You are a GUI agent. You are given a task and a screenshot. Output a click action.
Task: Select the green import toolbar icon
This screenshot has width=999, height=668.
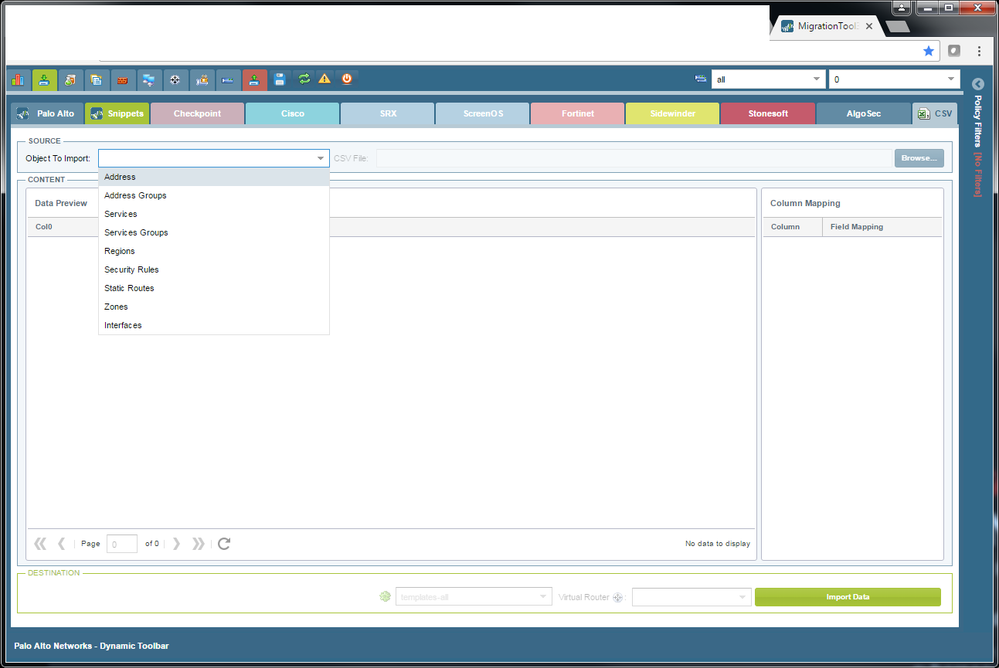tap(45, 79)
